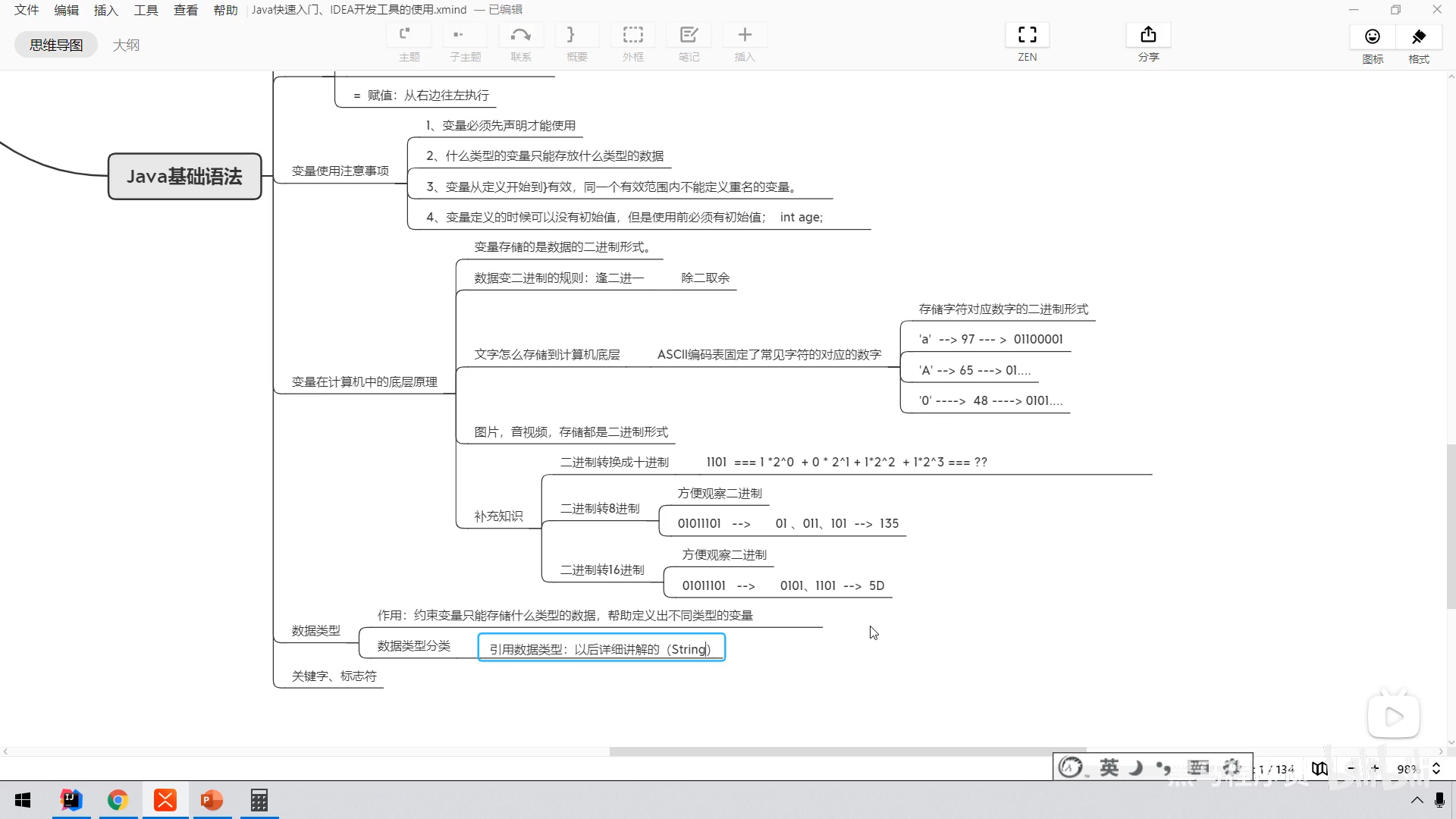The width and height of the screenshot is (1456, 819).
Task: Open the 工具 menu
Action: coord(146,10)
